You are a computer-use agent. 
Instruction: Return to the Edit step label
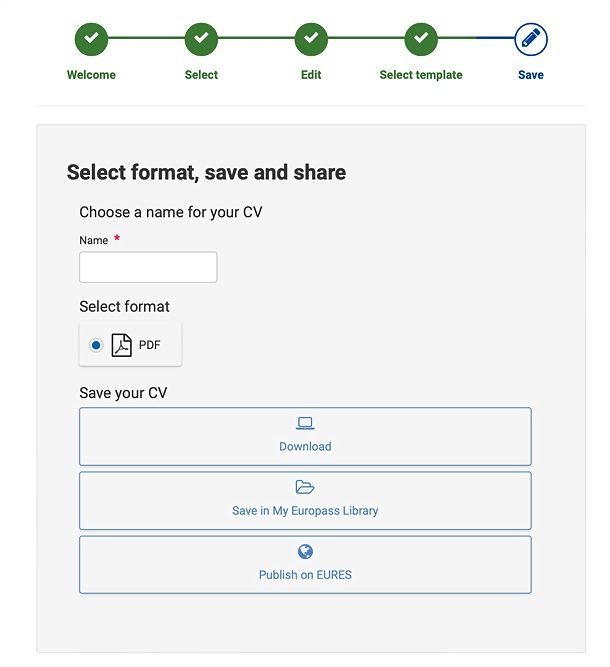pos(311,75)
